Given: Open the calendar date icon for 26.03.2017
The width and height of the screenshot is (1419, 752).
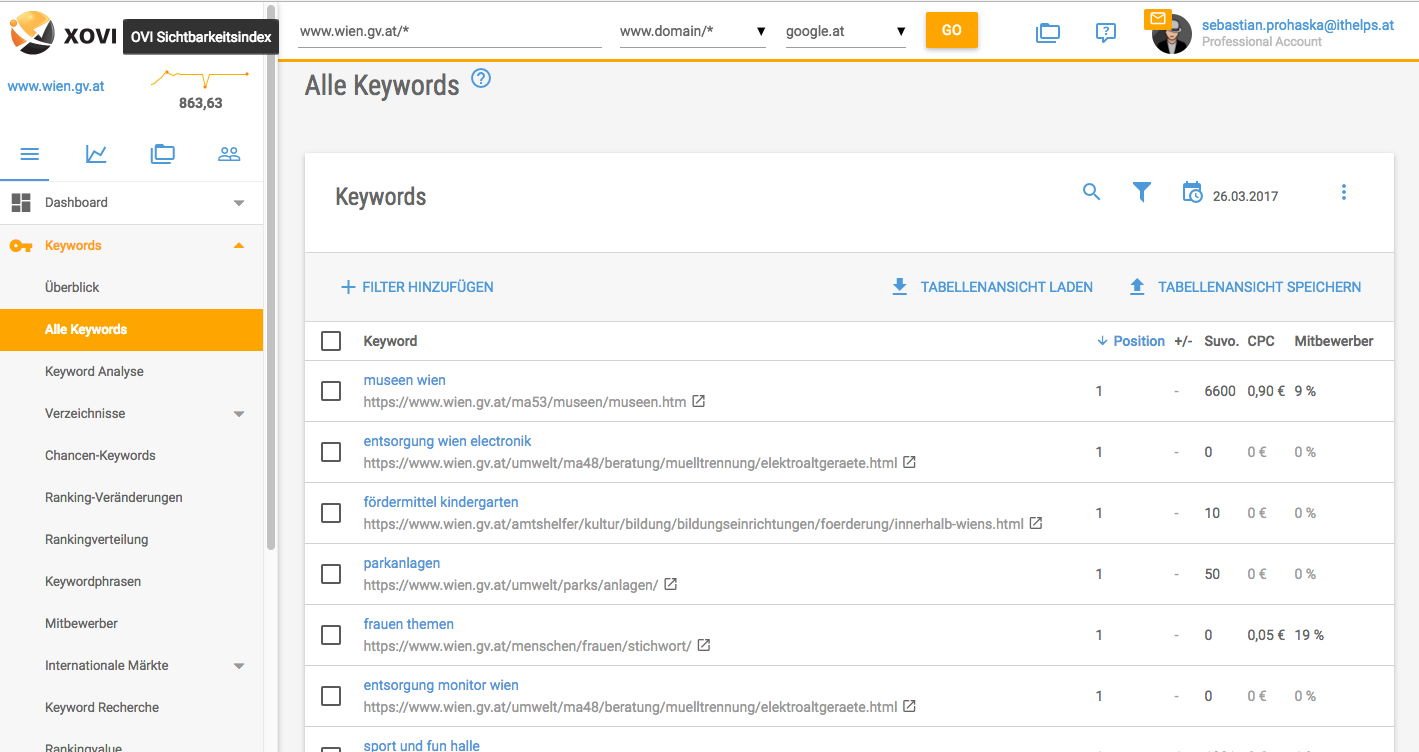Looking at the screenshot, I should click(x=1192, y=192).
